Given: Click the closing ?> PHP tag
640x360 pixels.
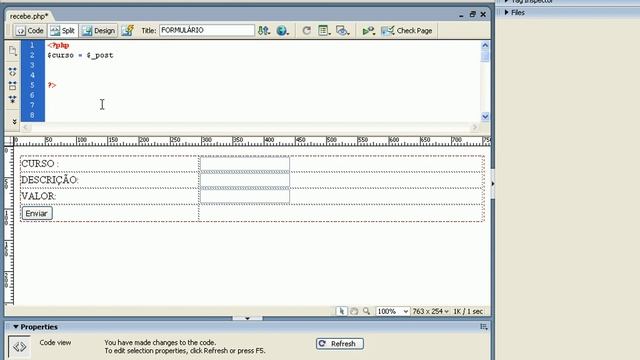Looking at the screenshot, I should coord(51,85).
